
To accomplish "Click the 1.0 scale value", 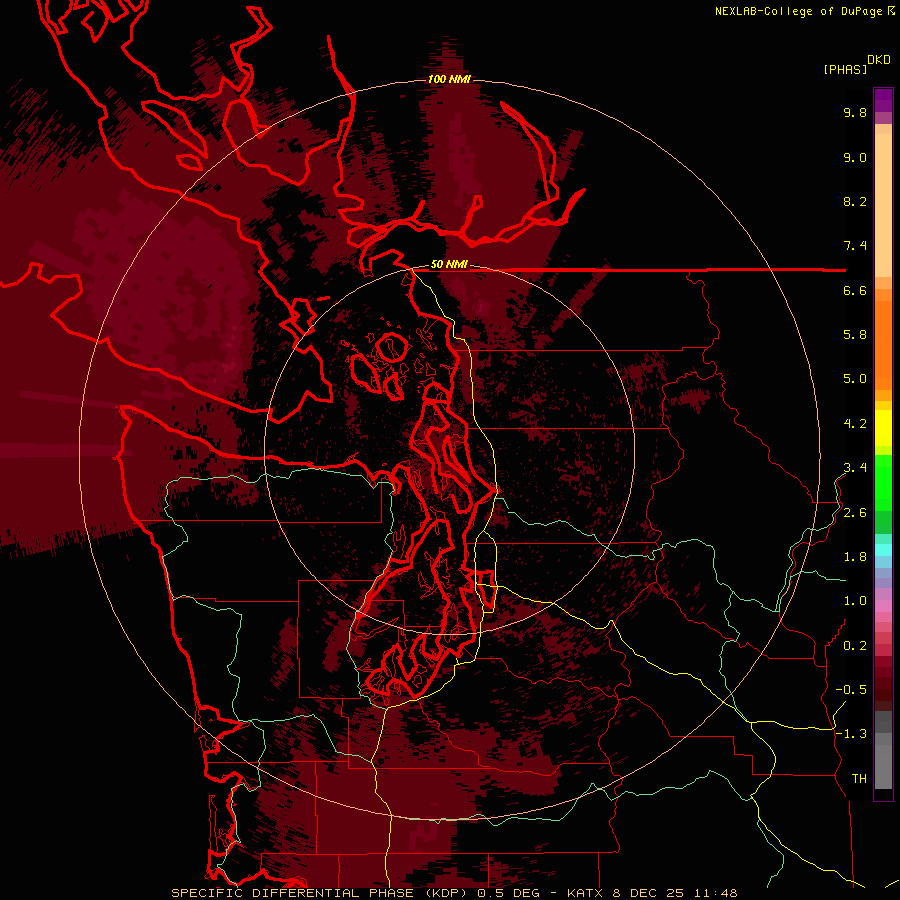I will (x=855, y=601).
